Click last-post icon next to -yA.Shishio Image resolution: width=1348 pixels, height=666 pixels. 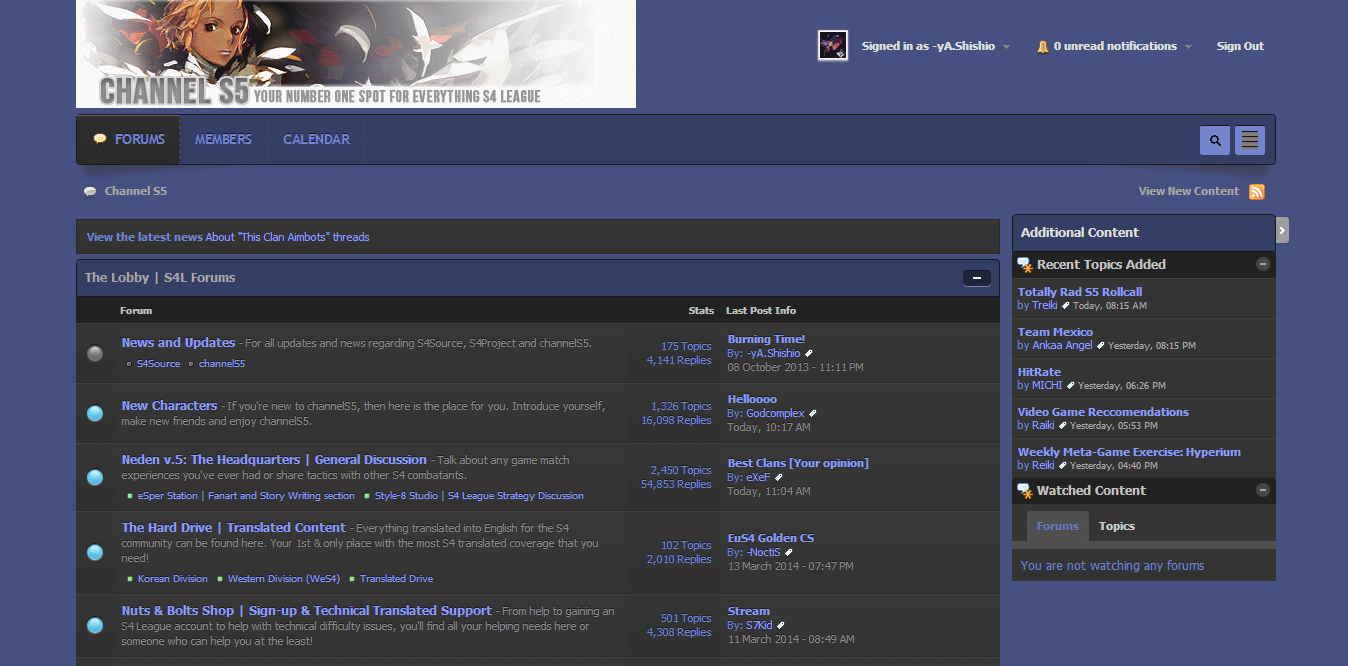(x=809, y=354)
